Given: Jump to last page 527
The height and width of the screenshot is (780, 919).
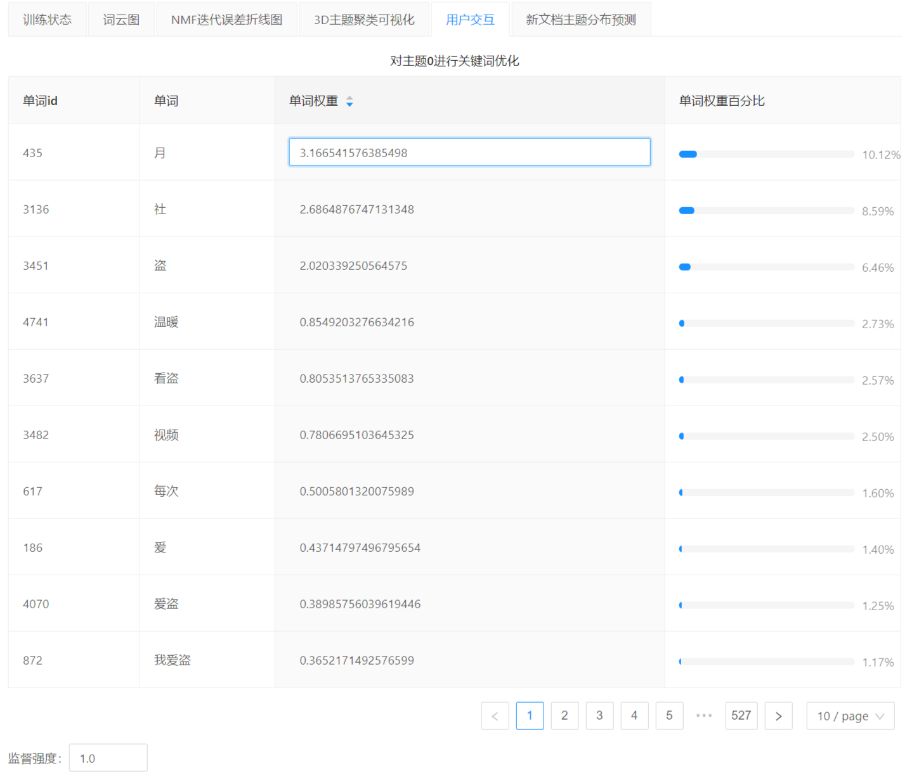Looking at the screenshot, I should click(741, 716).
